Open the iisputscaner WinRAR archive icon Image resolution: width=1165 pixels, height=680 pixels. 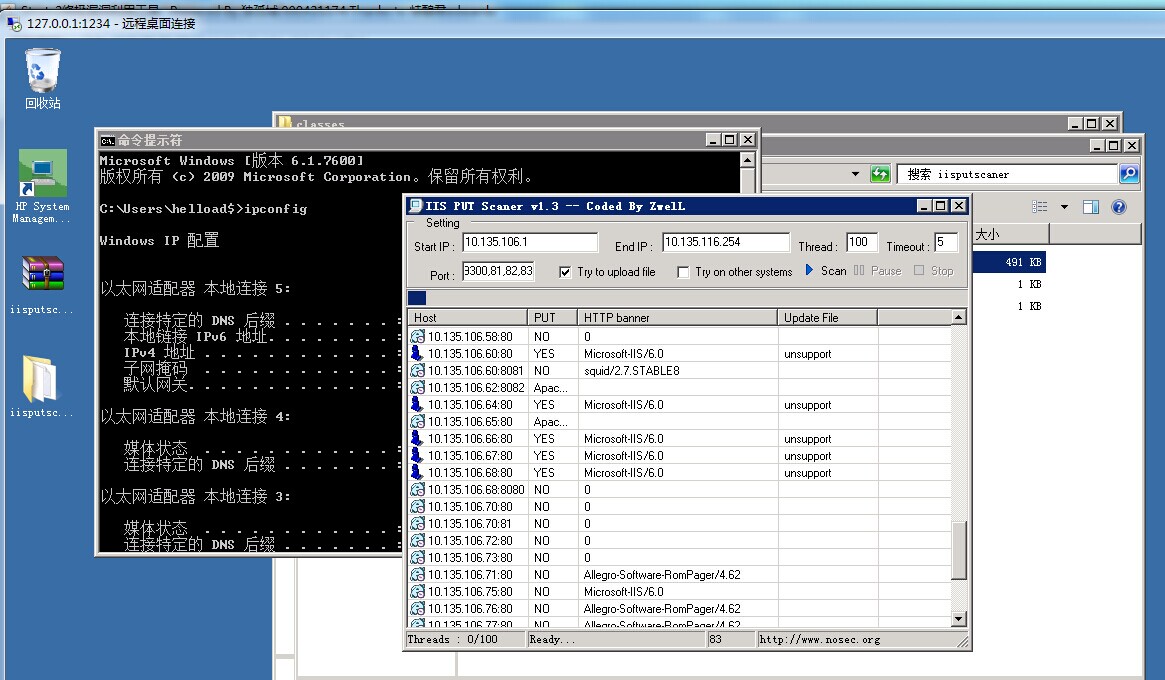point(42,284)
